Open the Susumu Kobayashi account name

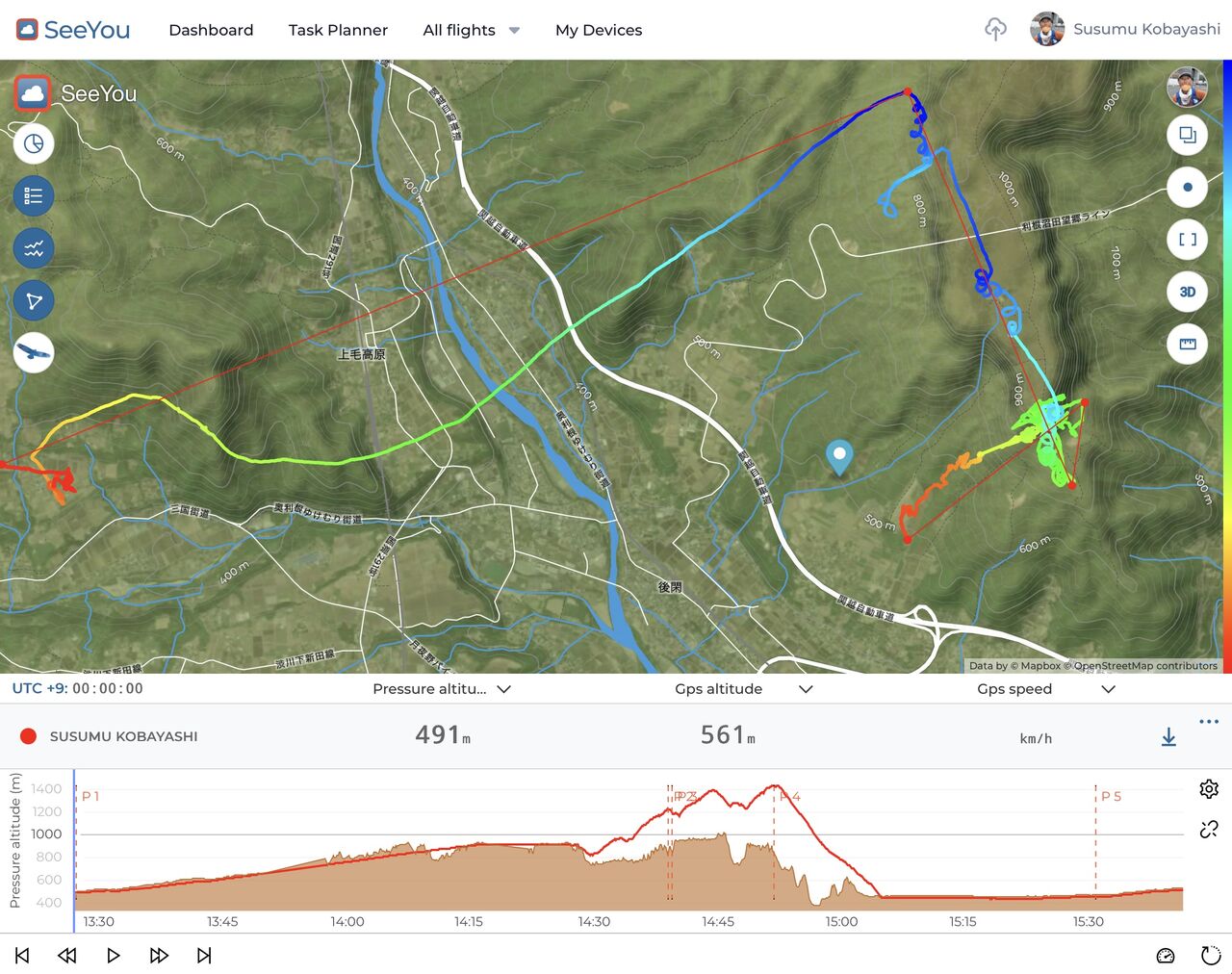[1146, 29]
